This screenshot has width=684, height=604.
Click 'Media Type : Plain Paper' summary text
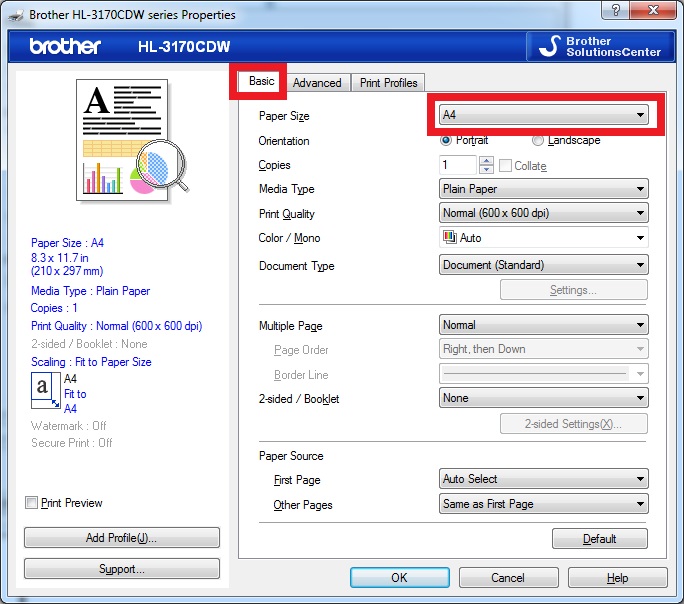[x=90, y=291]
